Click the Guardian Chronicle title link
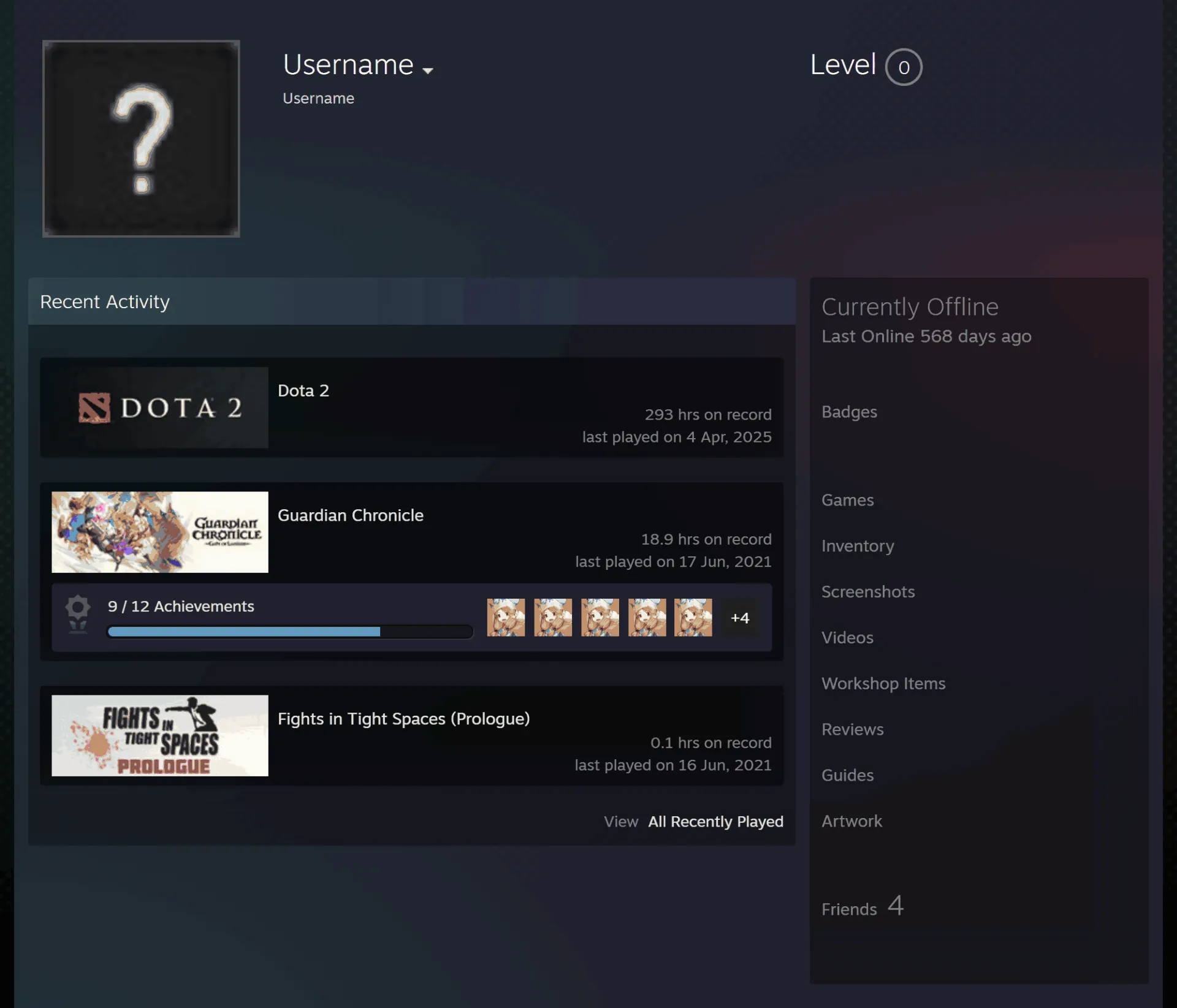Viewport: 1177px width, 1008px height. [x=351, y=515]
